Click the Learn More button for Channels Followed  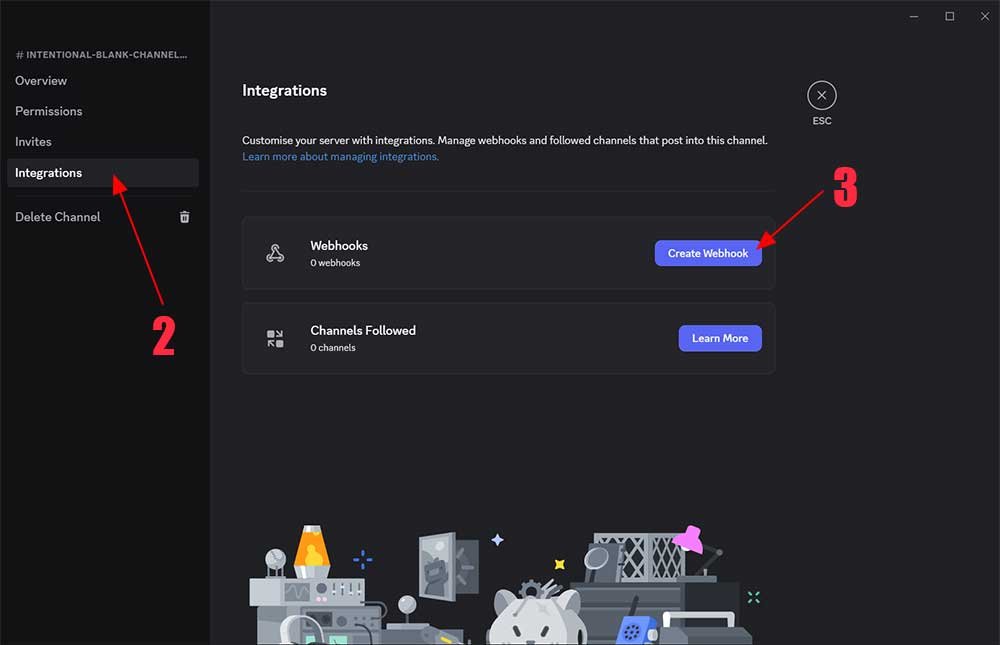[x=720, y=338]
